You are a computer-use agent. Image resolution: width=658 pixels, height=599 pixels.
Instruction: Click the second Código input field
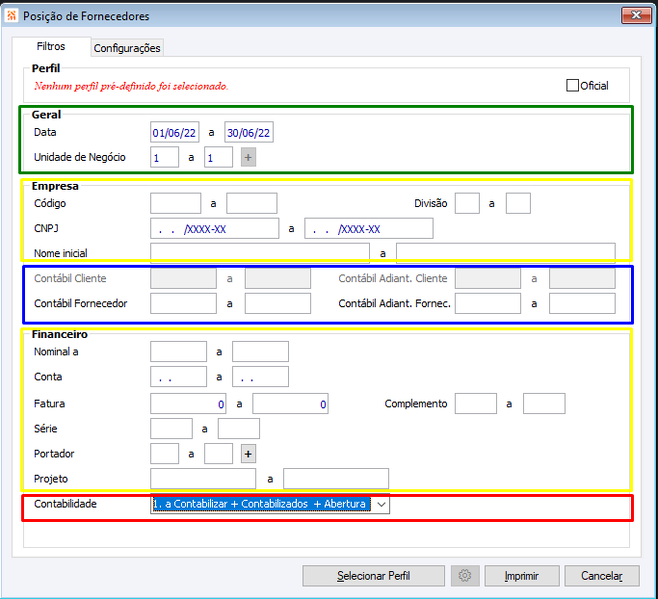251,203
